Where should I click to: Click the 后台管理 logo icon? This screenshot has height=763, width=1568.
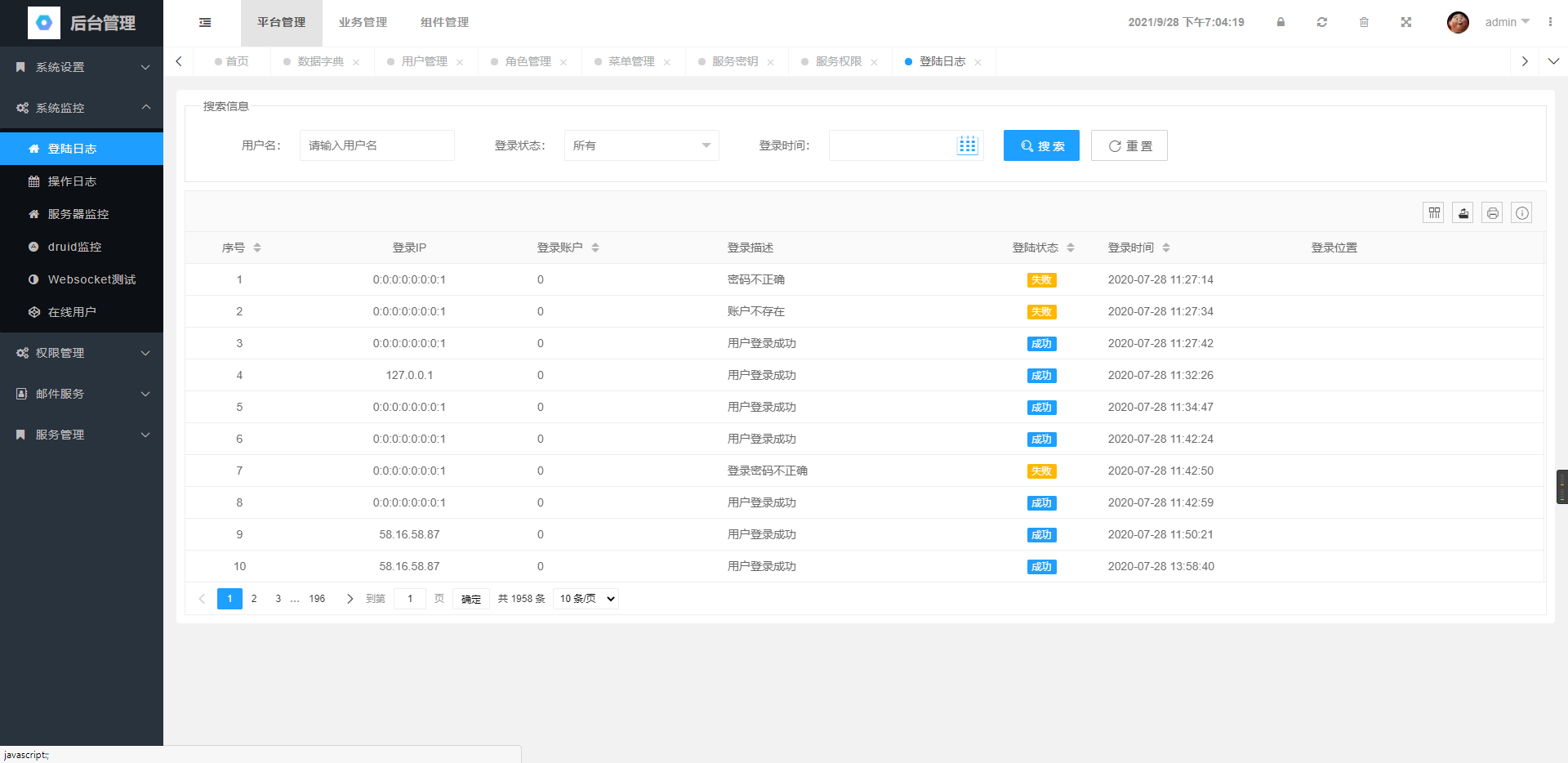point(44,23)
